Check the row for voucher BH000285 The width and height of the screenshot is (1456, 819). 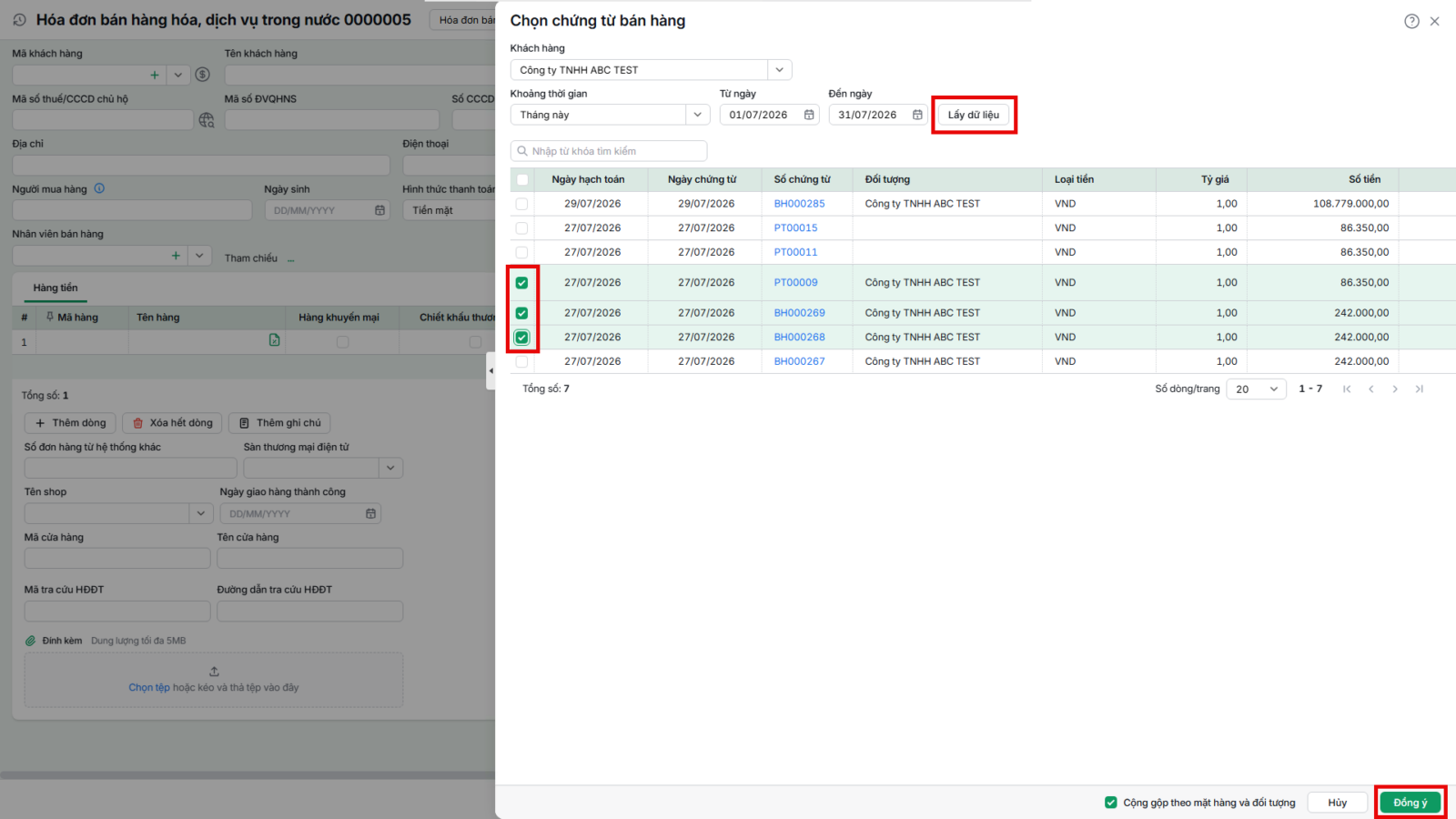[x=521, y=204]
